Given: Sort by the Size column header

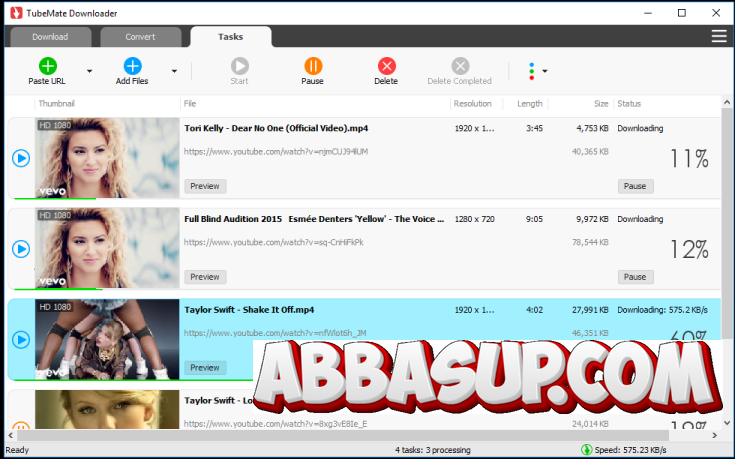Looking at the screenshot, I should point(601,104).
